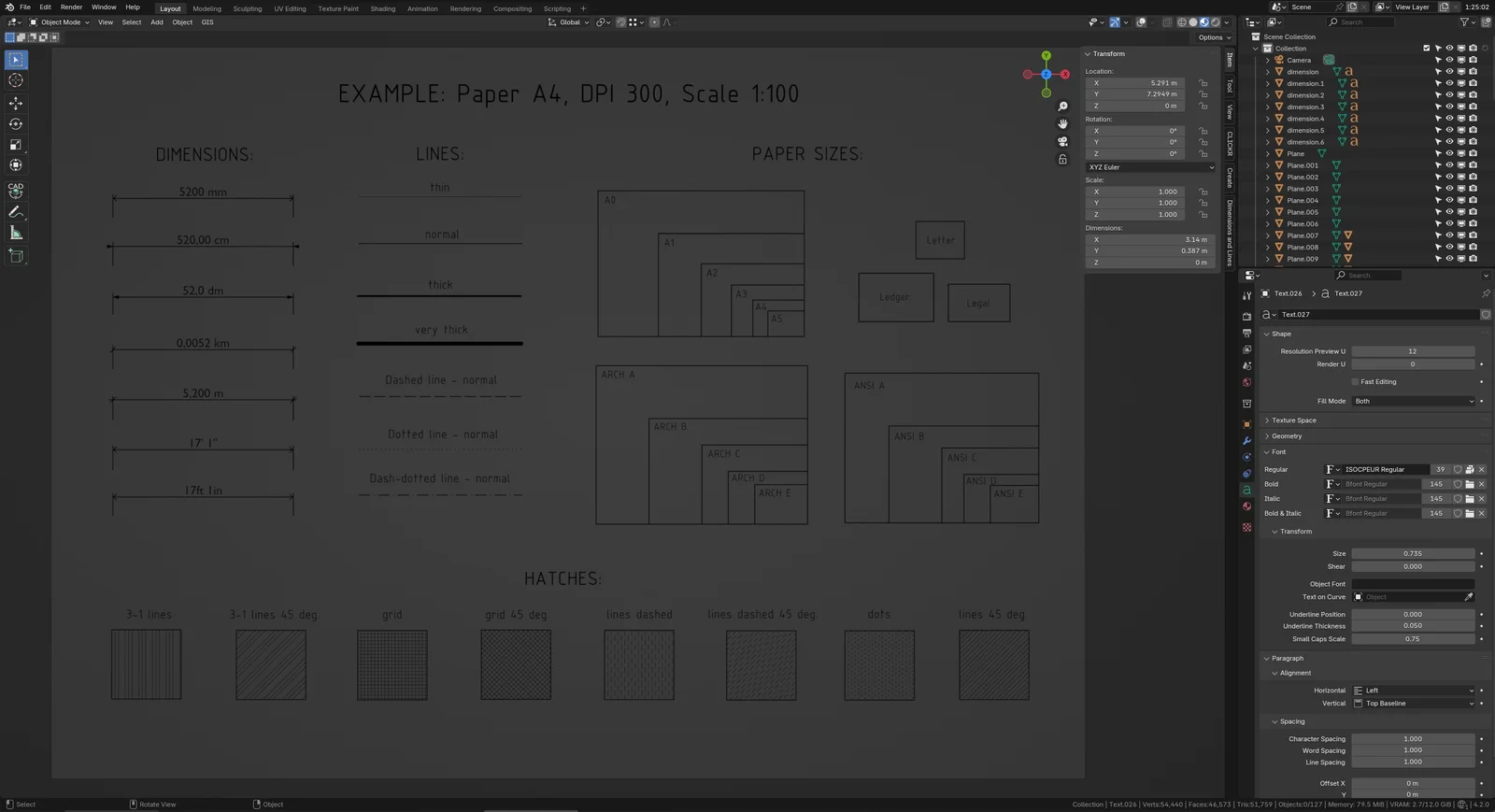
Task: Toggle selectability arrow for dimension.5
Action: point(1438,130)
